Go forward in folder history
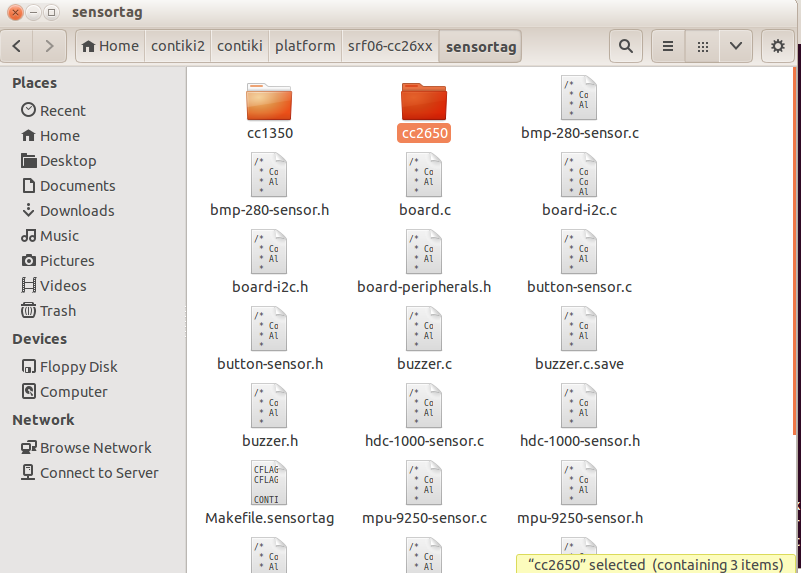Screen dimensions: 801x573 49,46
